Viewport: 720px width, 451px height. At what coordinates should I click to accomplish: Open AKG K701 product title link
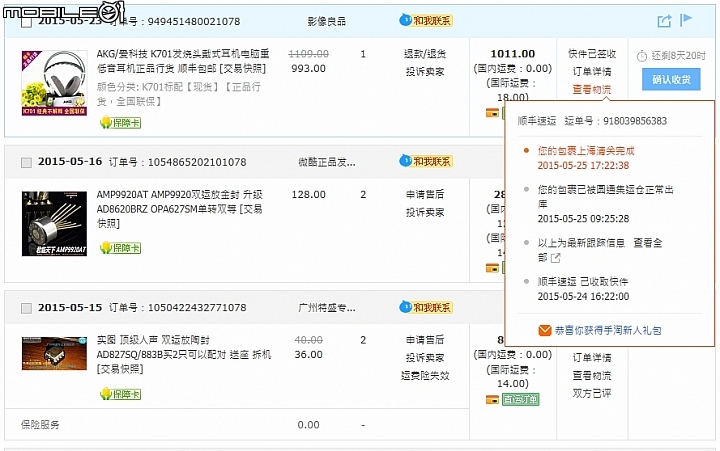pyautogui.click(x=183, y=61)
